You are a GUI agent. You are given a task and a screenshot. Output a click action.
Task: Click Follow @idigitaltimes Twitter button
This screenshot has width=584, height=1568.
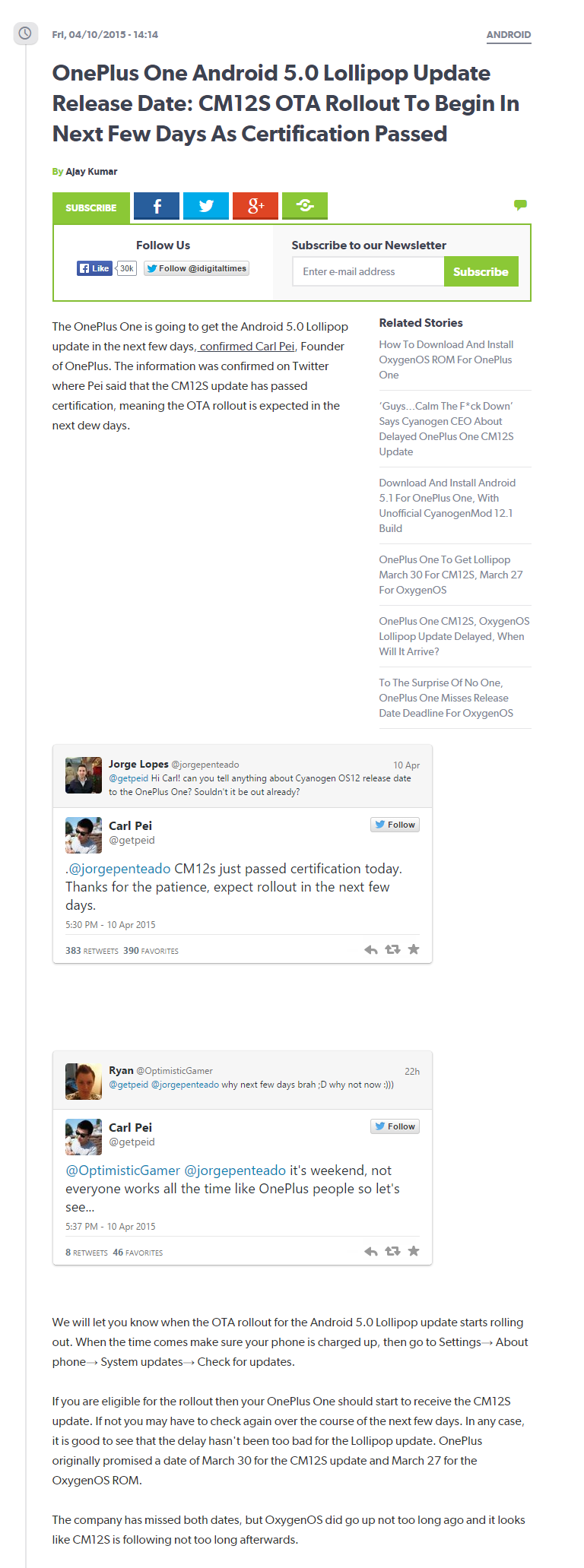point(196,268)
